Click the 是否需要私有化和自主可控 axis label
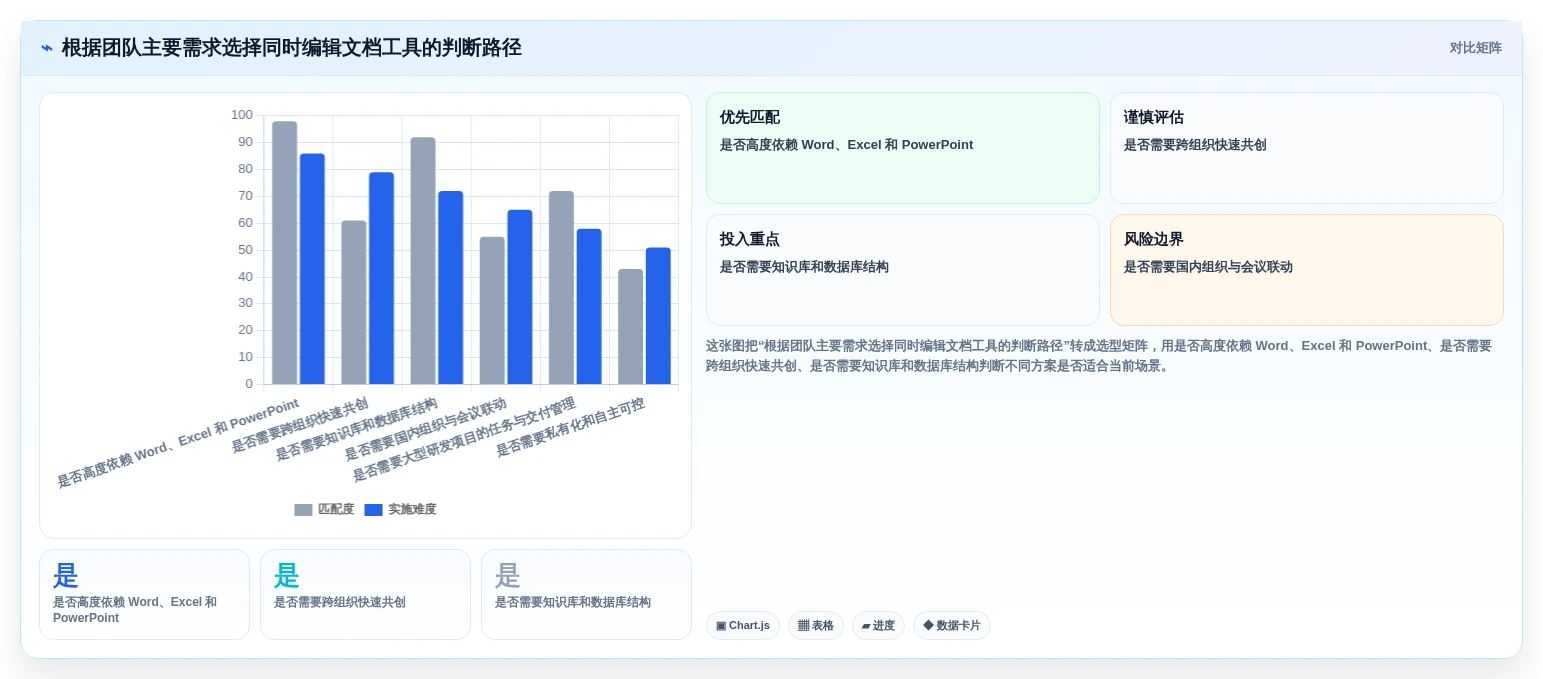 point(570,427)
